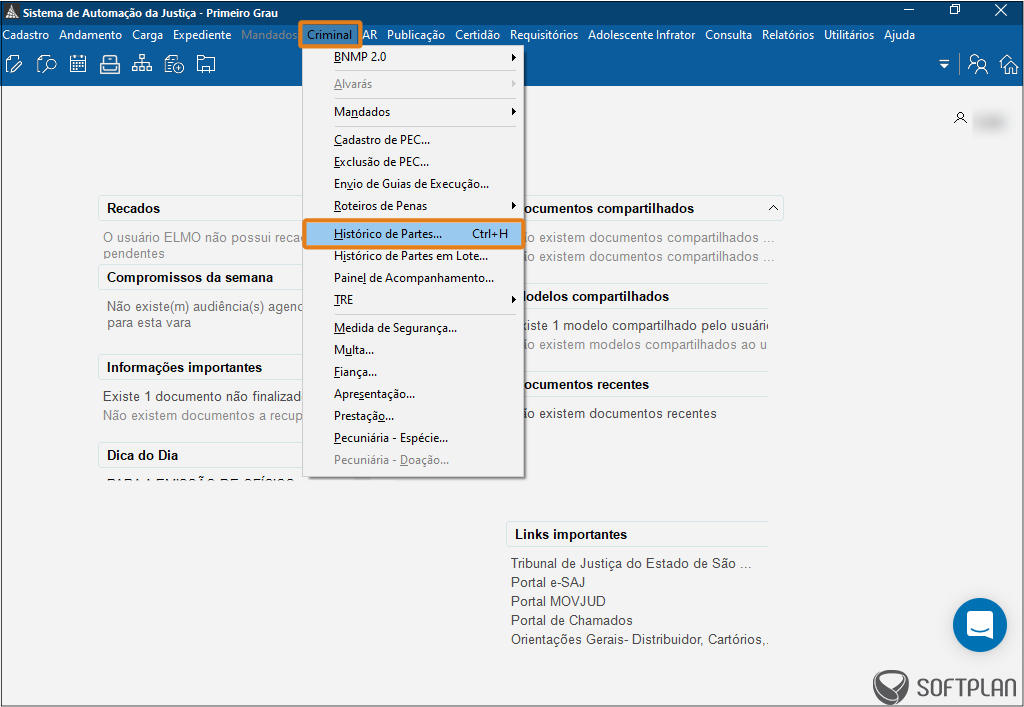
Task: Open the Portal MOVJUD link
Action: pyautogui.click(x=558, y=601)
